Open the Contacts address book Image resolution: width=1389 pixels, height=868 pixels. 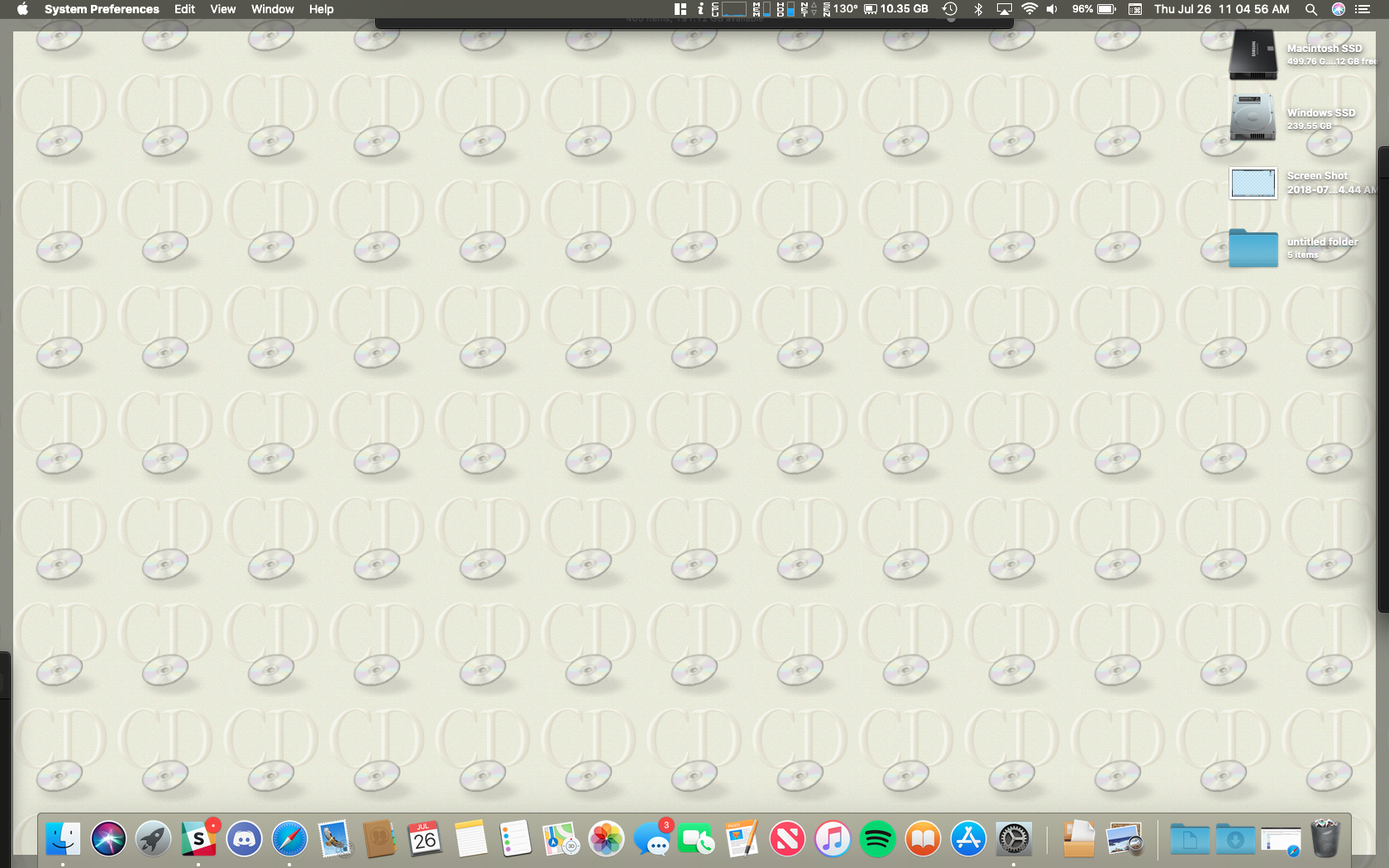(x=379, y=839)
